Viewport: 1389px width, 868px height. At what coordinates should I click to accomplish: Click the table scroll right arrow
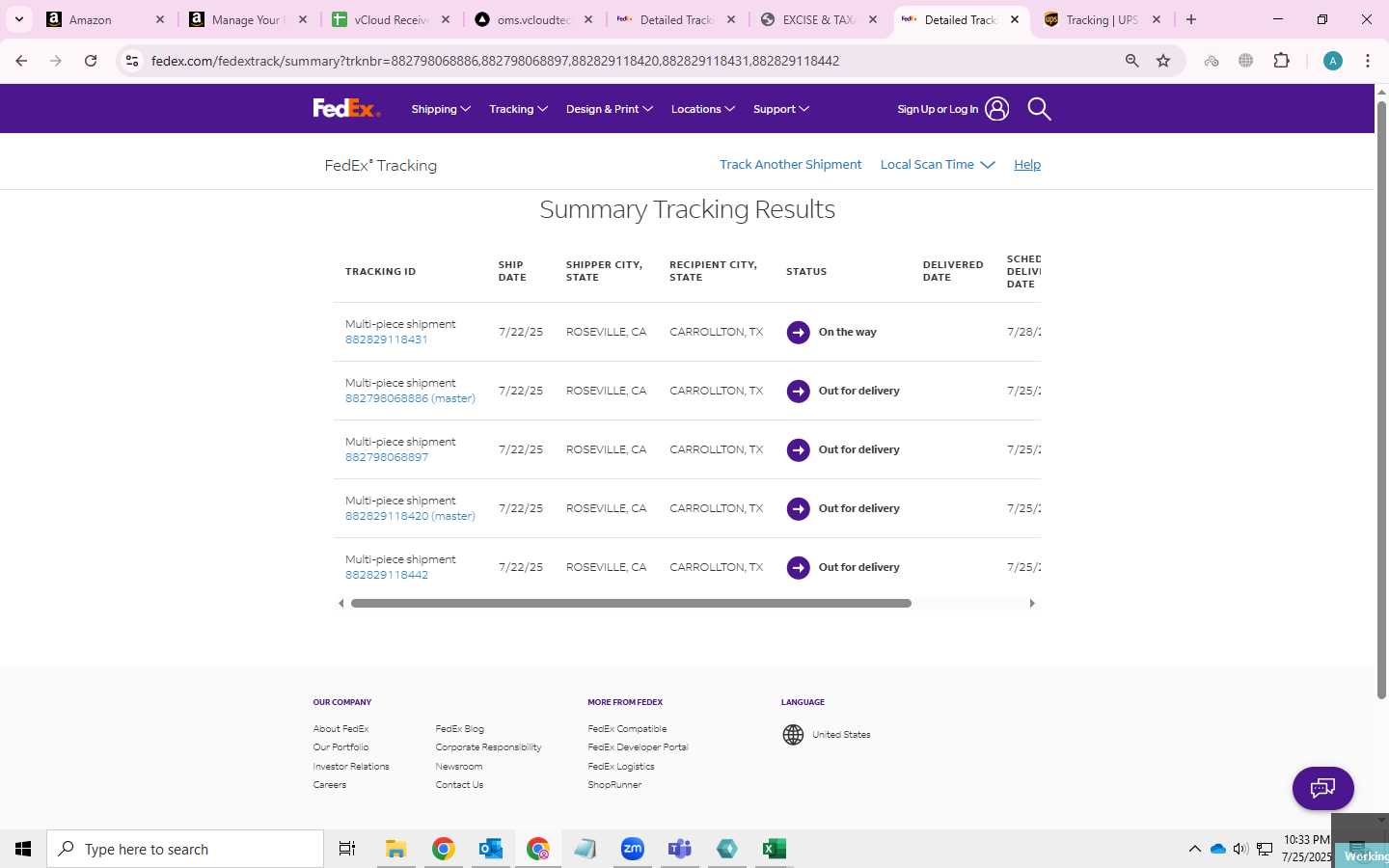[1032, 604]
